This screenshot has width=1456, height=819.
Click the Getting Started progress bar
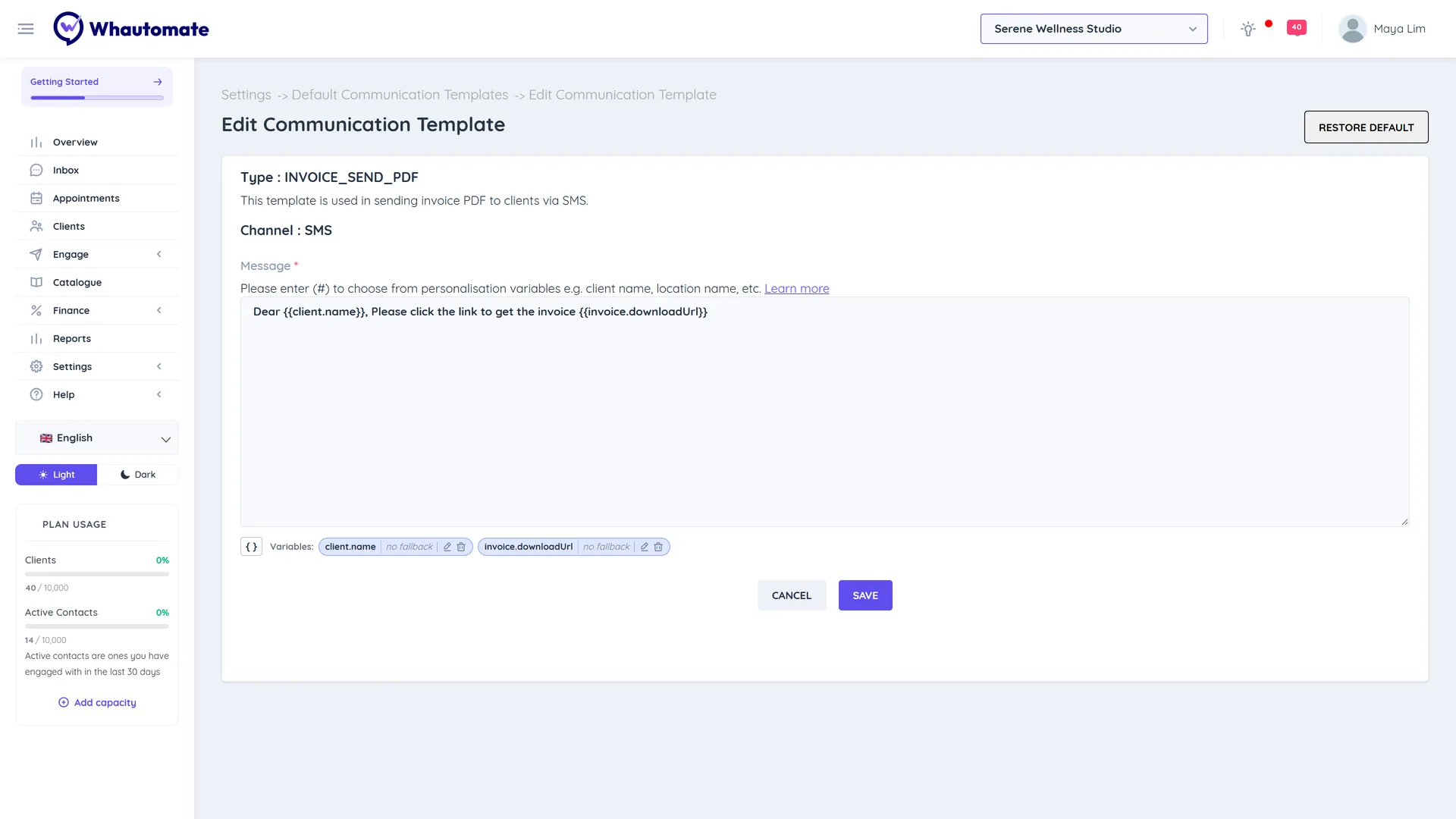[97, 98]
